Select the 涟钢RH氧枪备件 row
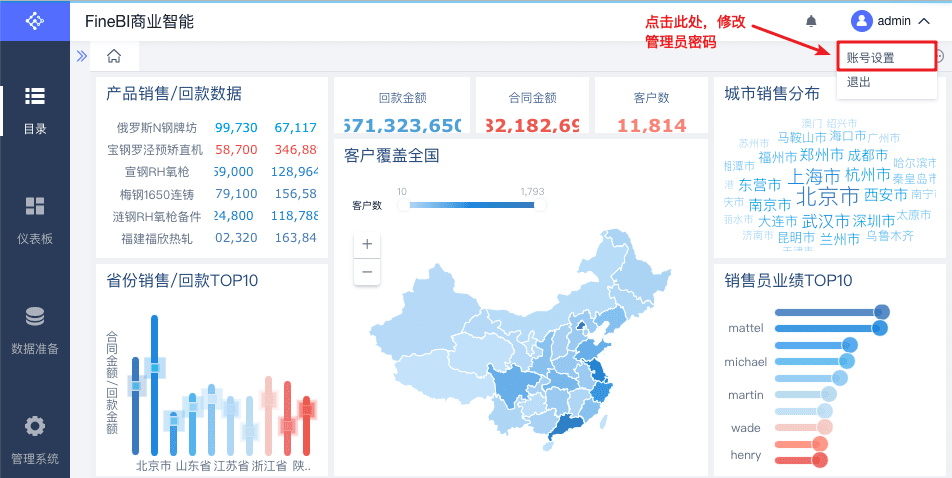 pos(212,216)
